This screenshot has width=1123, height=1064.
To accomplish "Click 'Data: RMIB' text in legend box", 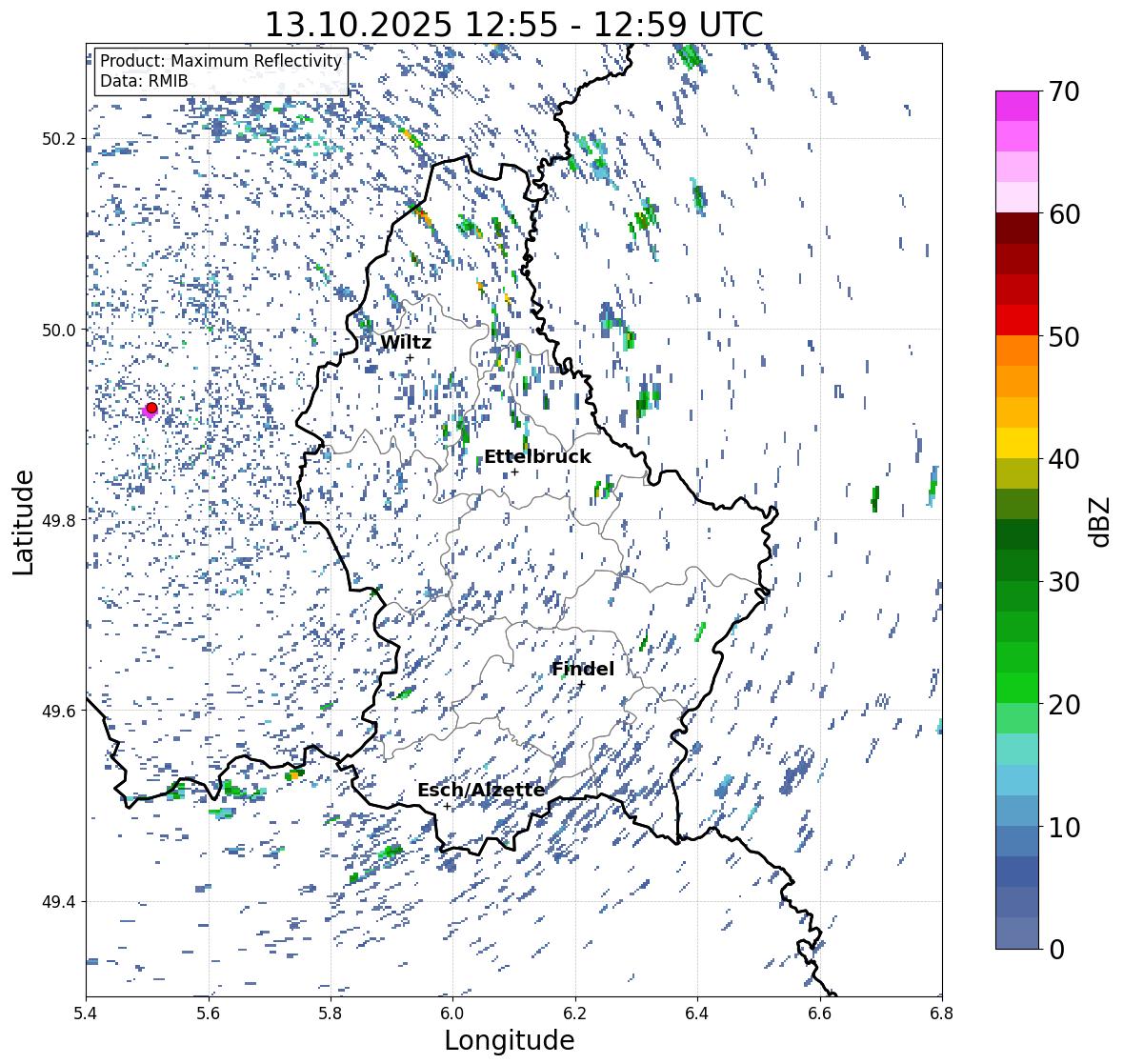I will click(x=144, y=81).
